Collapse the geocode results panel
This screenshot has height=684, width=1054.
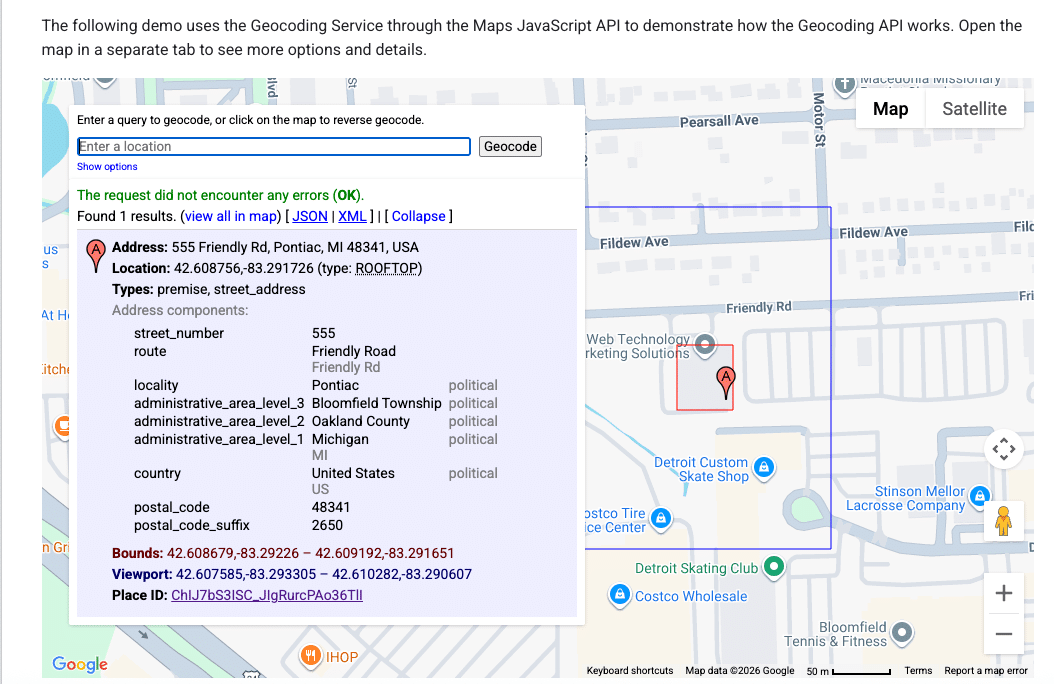click(x=418, y=216)
